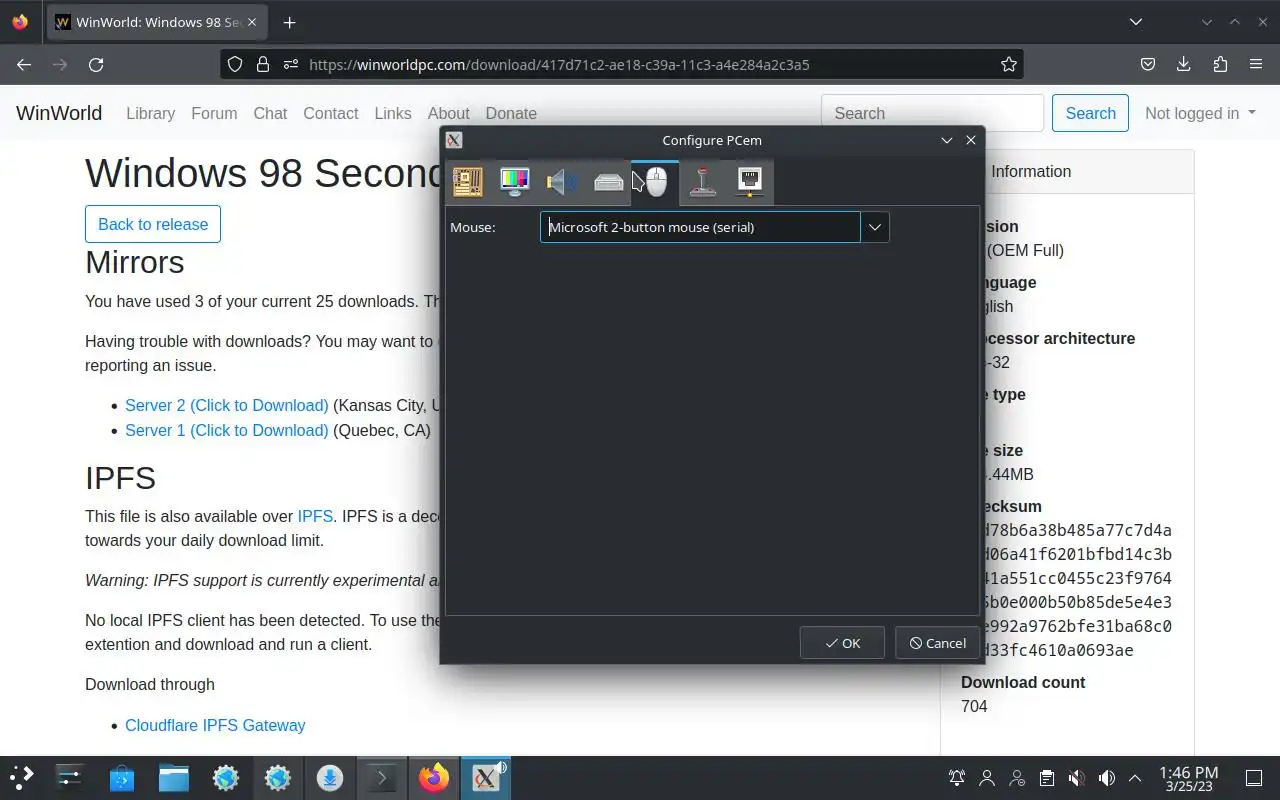Open the network tab in PCem
Image resolution: width=1280 pixels, height=800 pixels.
(750, 181)
